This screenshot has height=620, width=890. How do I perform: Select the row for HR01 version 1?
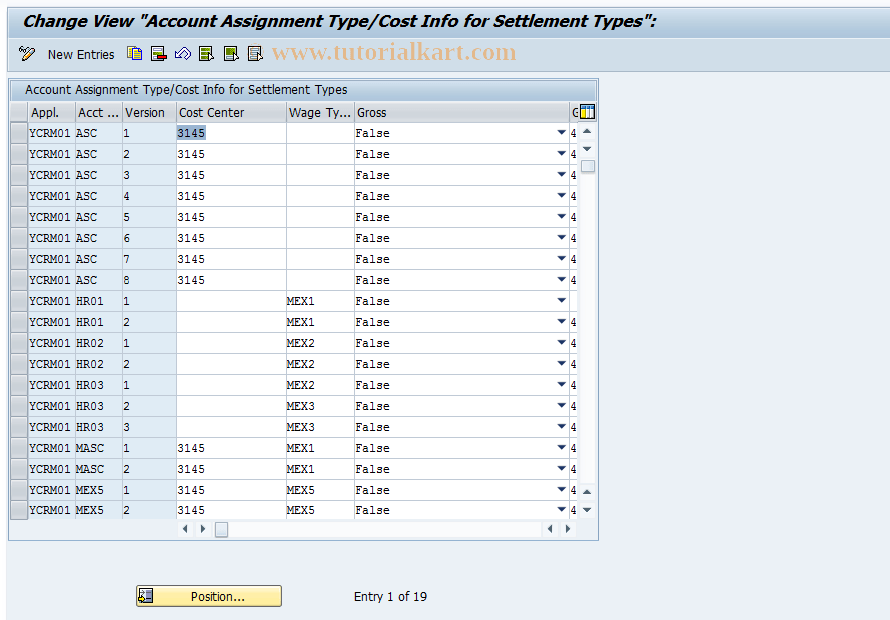point(17,301)
